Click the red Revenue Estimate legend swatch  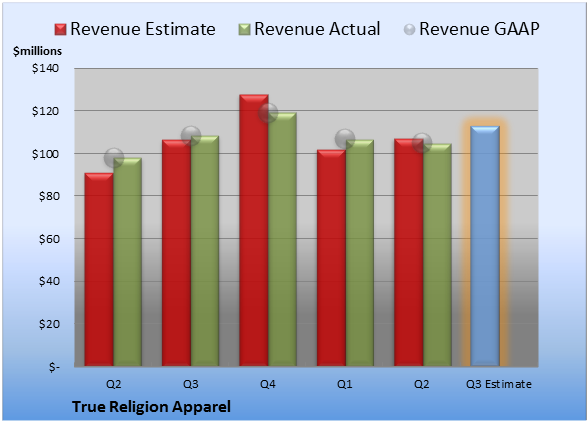coord(60,29)
